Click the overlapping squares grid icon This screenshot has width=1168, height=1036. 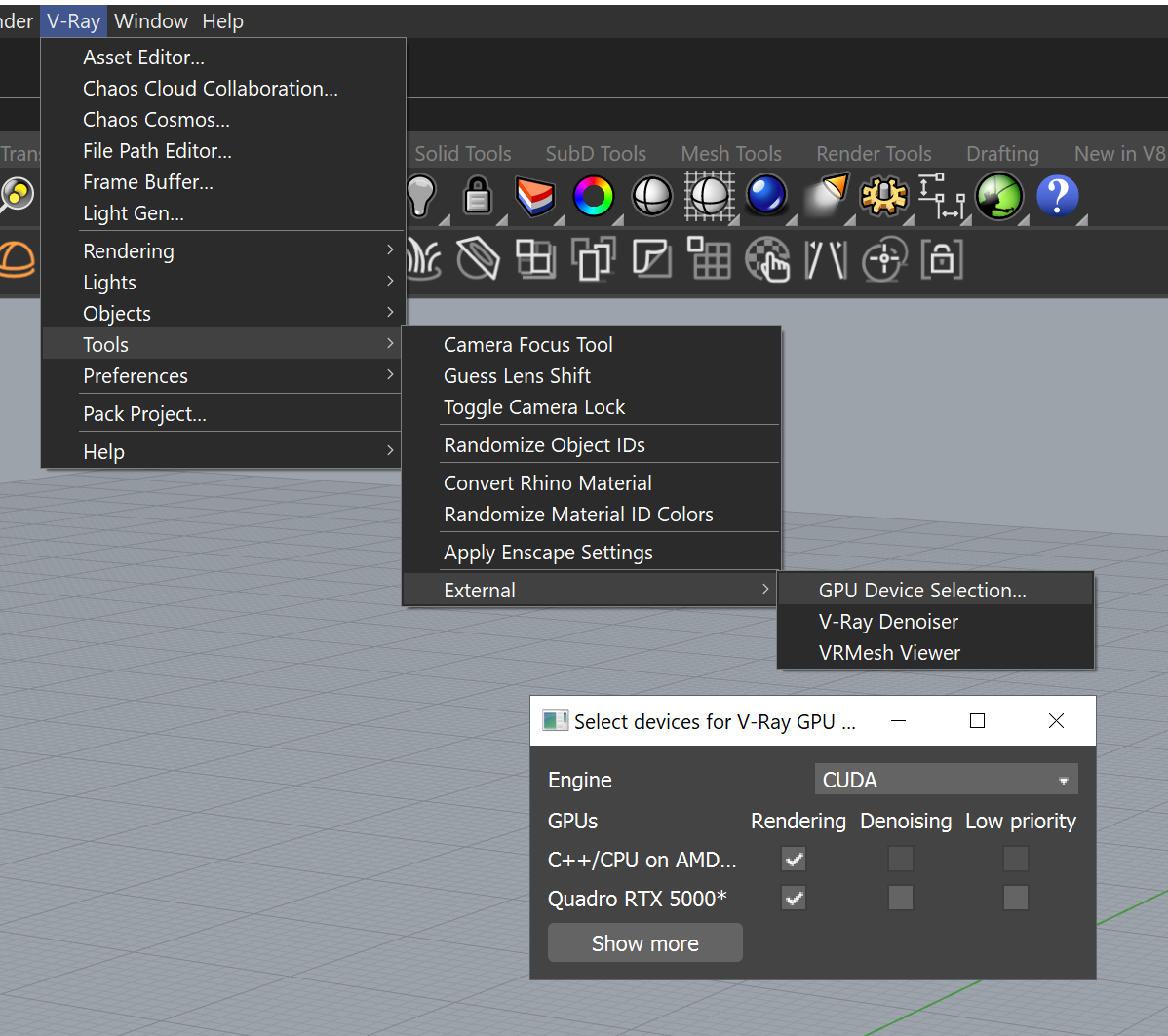point(535,259)
